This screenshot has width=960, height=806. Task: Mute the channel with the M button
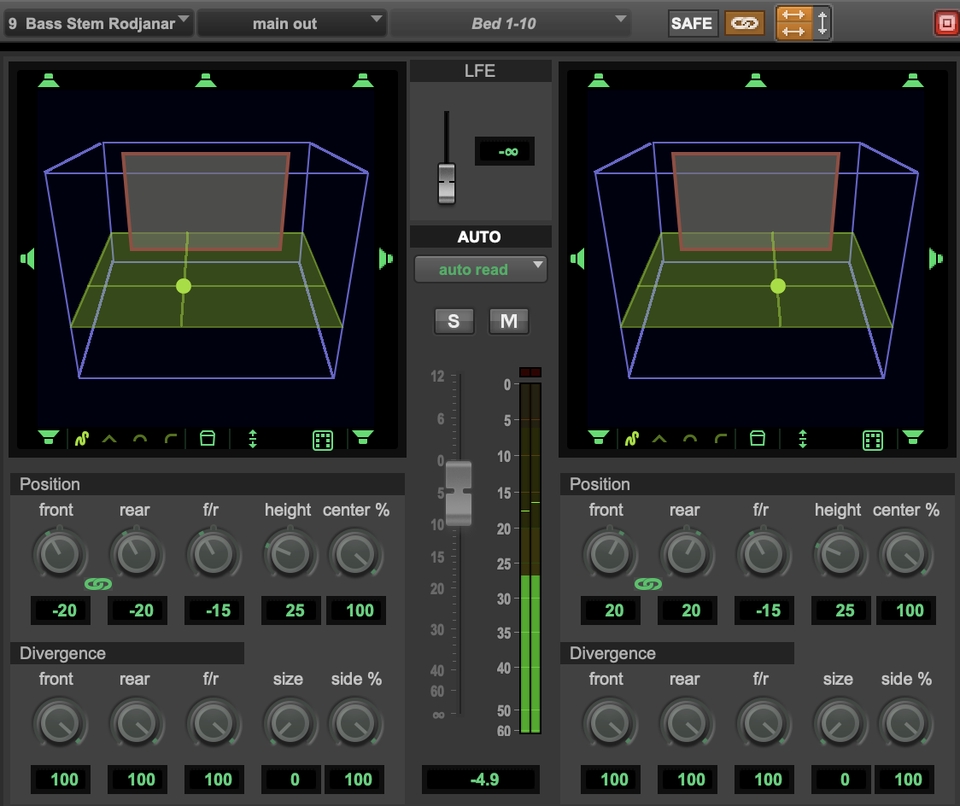tap(508, 321)
